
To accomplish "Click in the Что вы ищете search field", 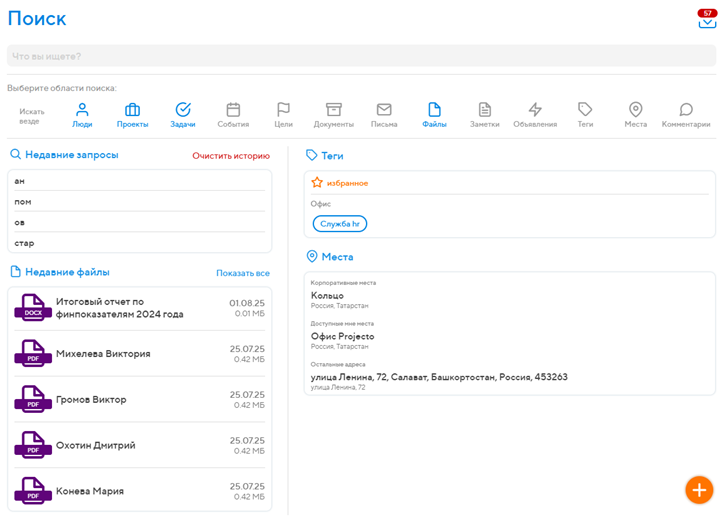I will point(358,56).
